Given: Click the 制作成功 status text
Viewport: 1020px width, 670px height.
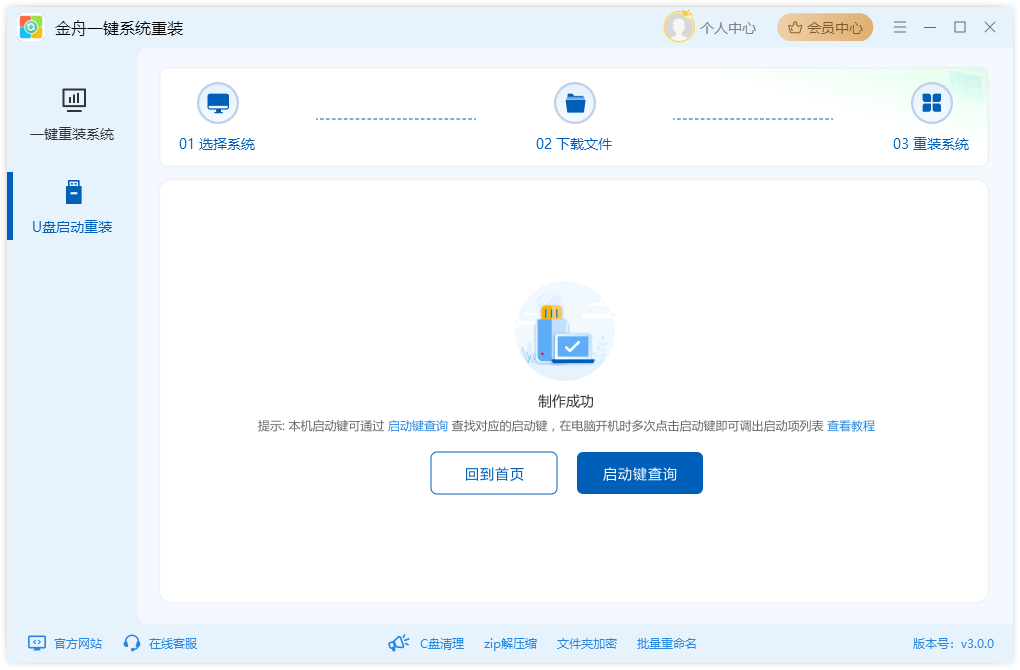Looking at the screenshot, I should (565, 401).
